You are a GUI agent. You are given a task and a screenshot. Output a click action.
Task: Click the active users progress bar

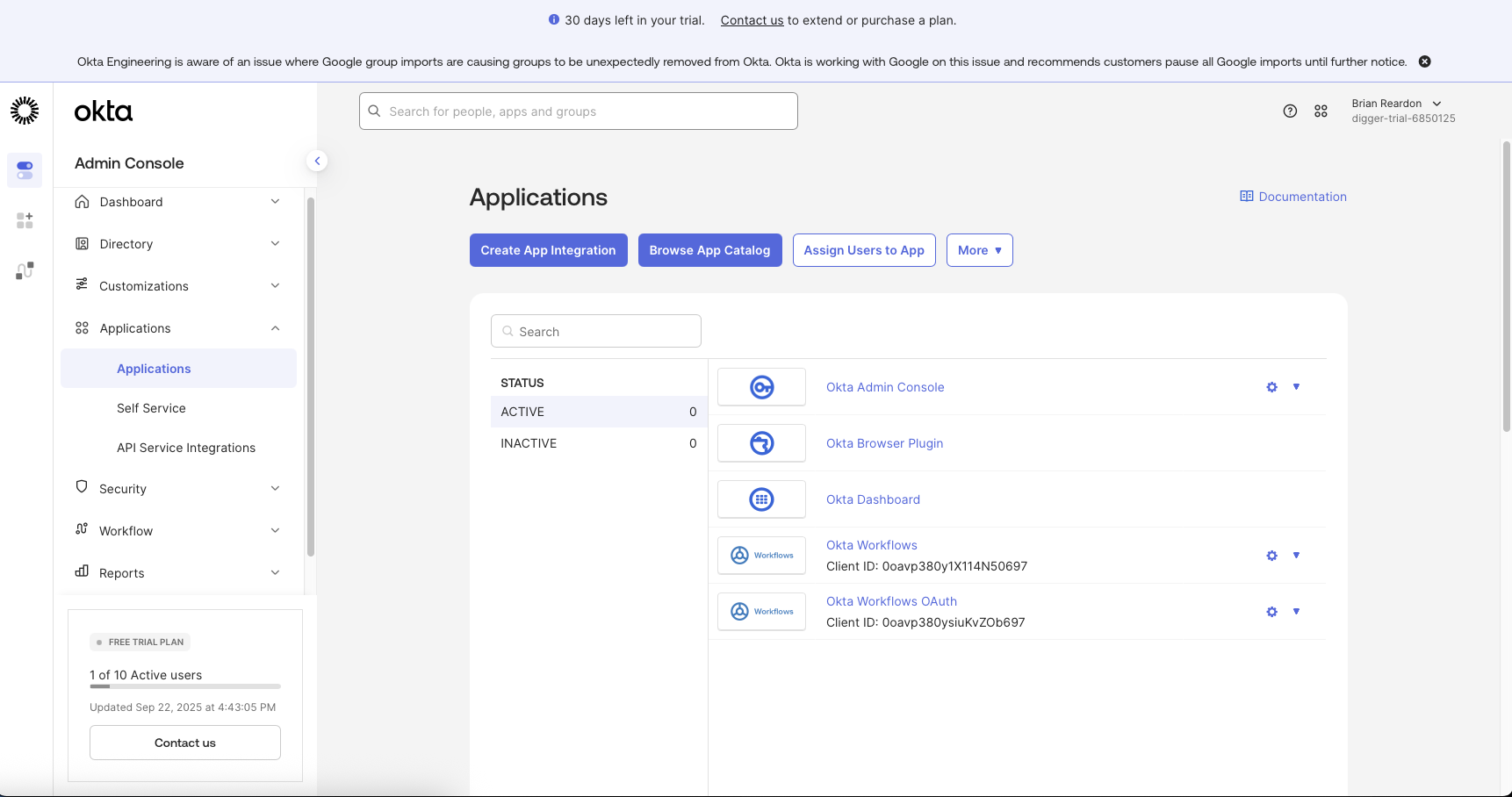(x=184, y=687)
